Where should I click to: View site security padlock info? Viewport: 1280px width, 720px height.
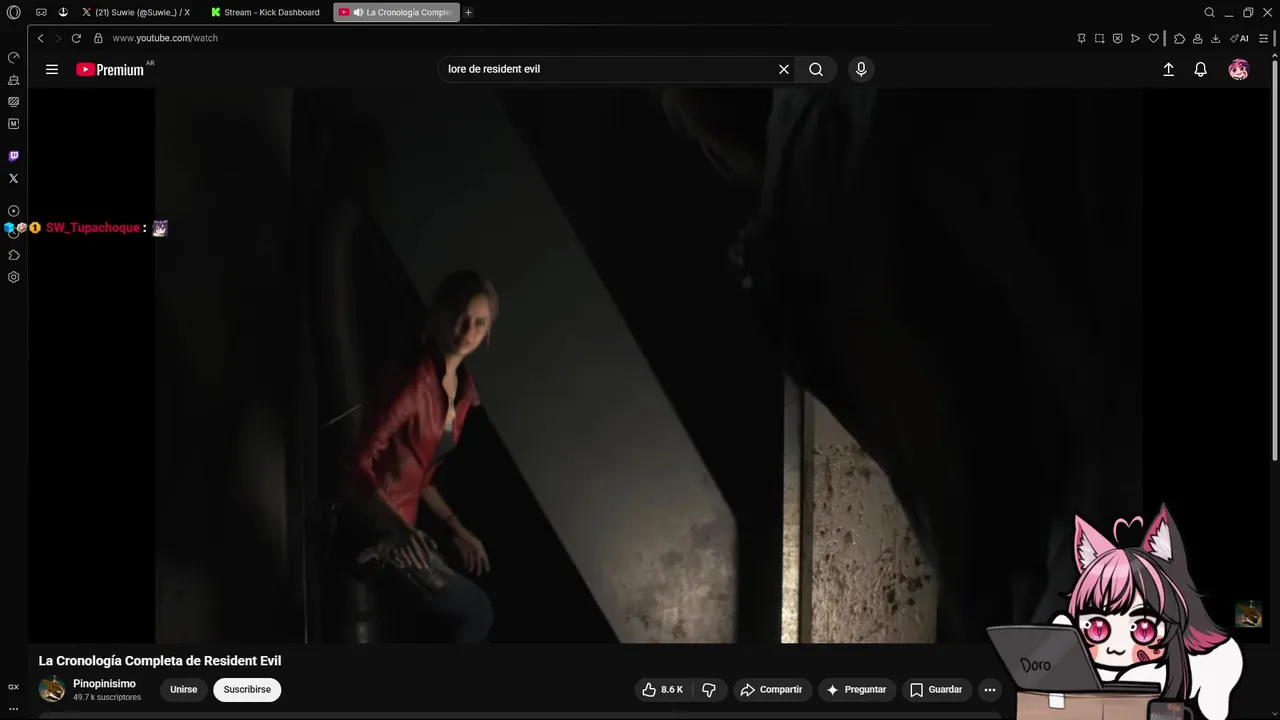[x=98, y=38]
